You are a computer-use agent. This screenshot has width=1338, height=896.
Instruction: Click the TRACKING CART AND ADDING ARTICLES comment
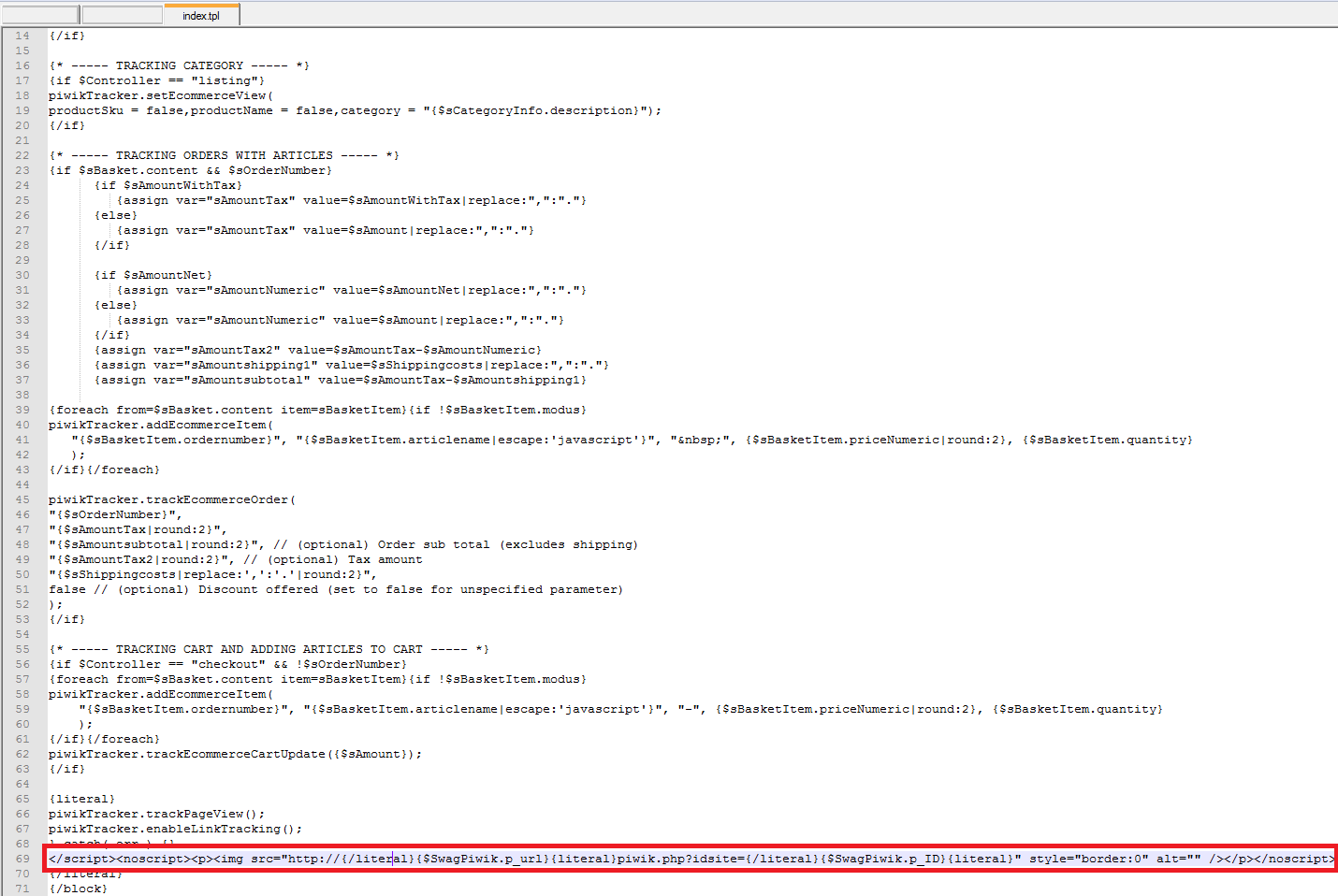click(x=269, y=649)
